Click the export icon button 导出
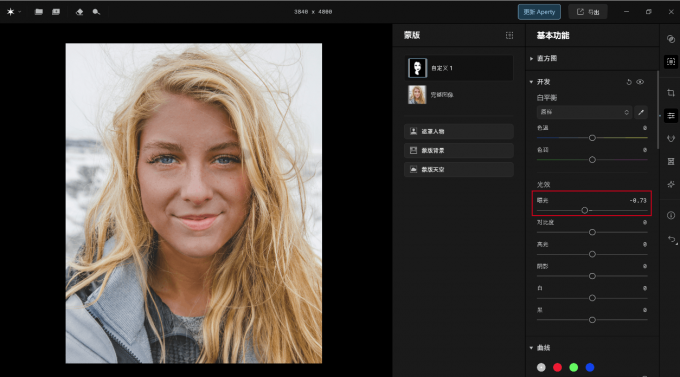The width and height of the screenshot is (680, 377). (x=588, y=12)
